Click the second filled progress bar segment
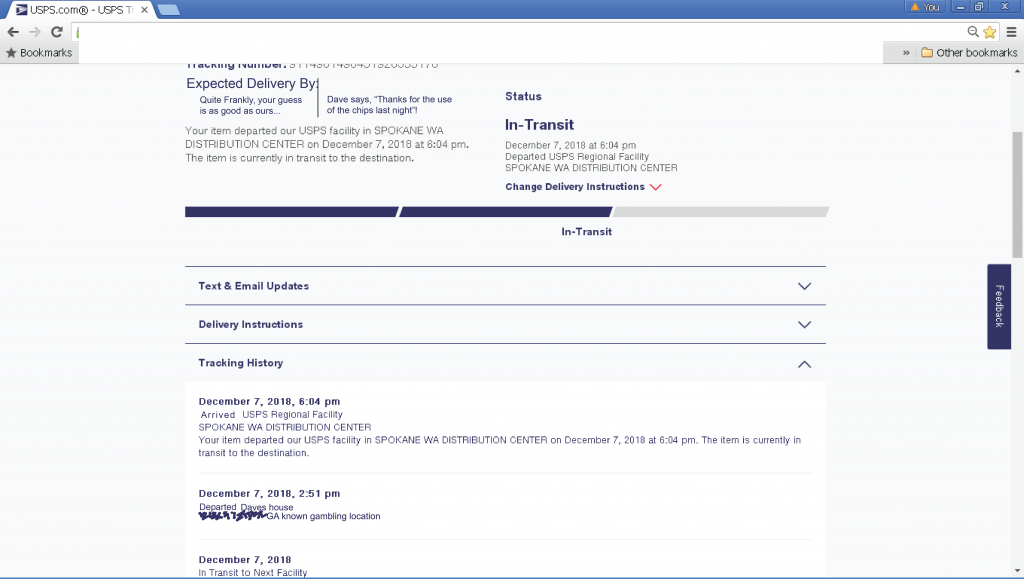Screen dimensions: 1024x579 506,211
